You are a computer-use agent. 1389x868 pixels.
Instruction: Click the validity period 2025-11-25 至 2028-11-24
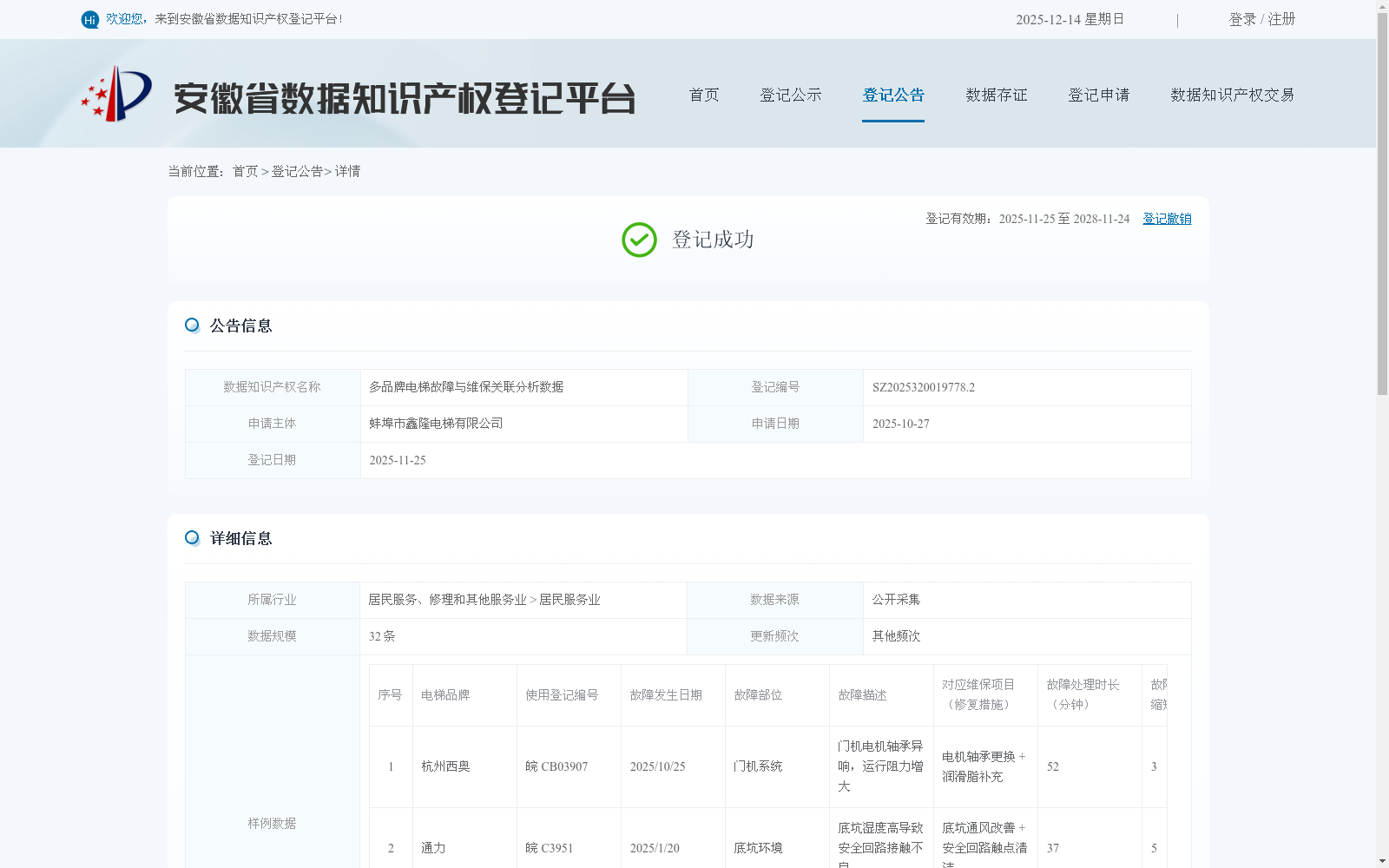(x=1064, y=219)
